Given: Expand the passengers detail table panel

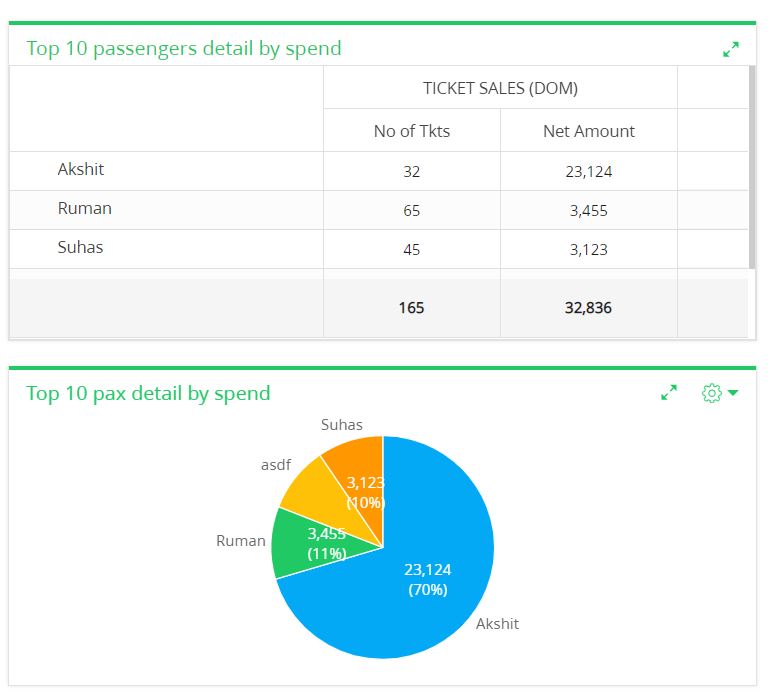Looking at the screenshot, I should [731, 49].
